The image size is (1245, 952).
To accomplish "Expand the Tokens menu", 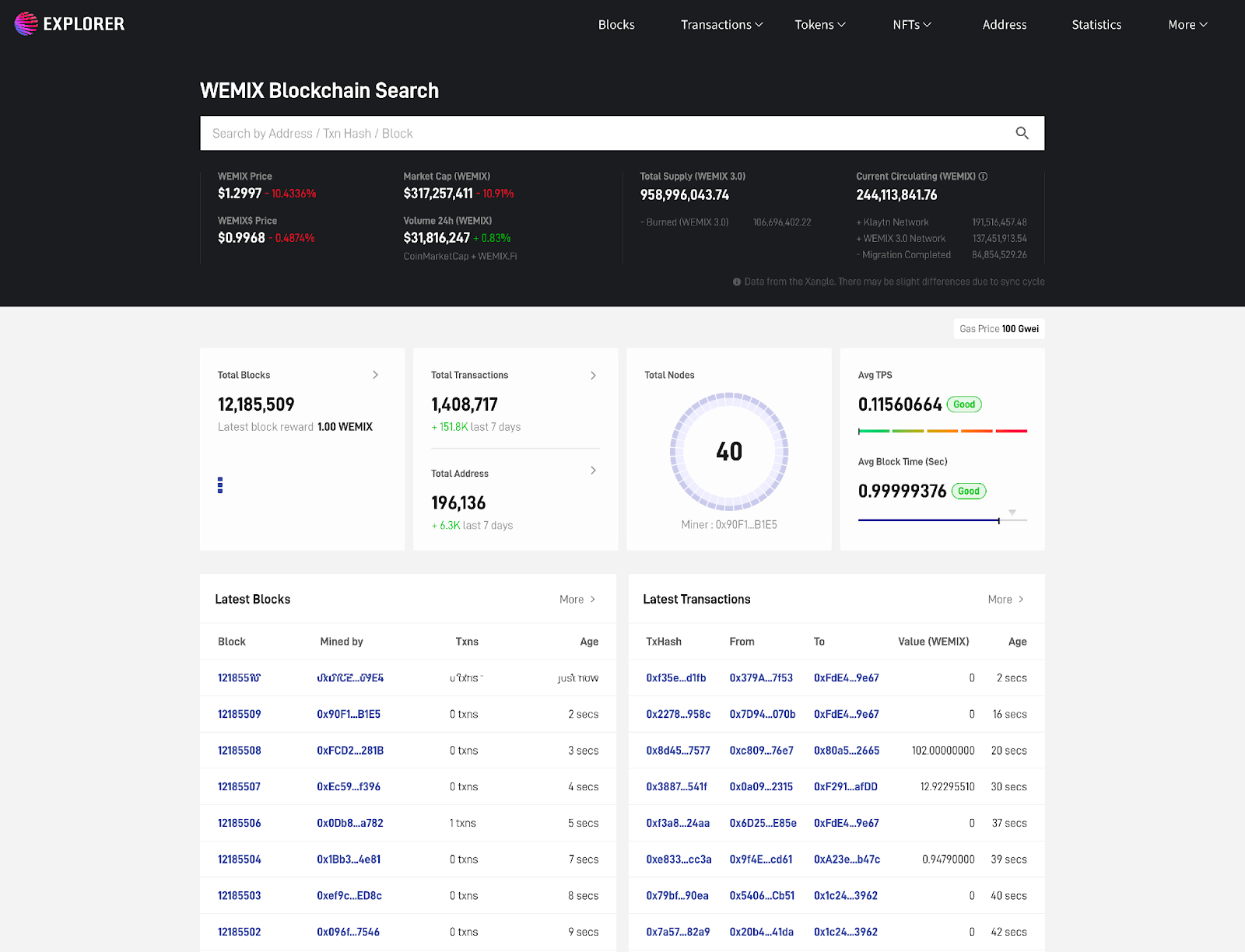I will pyautogui.click(x=820, y=25).
